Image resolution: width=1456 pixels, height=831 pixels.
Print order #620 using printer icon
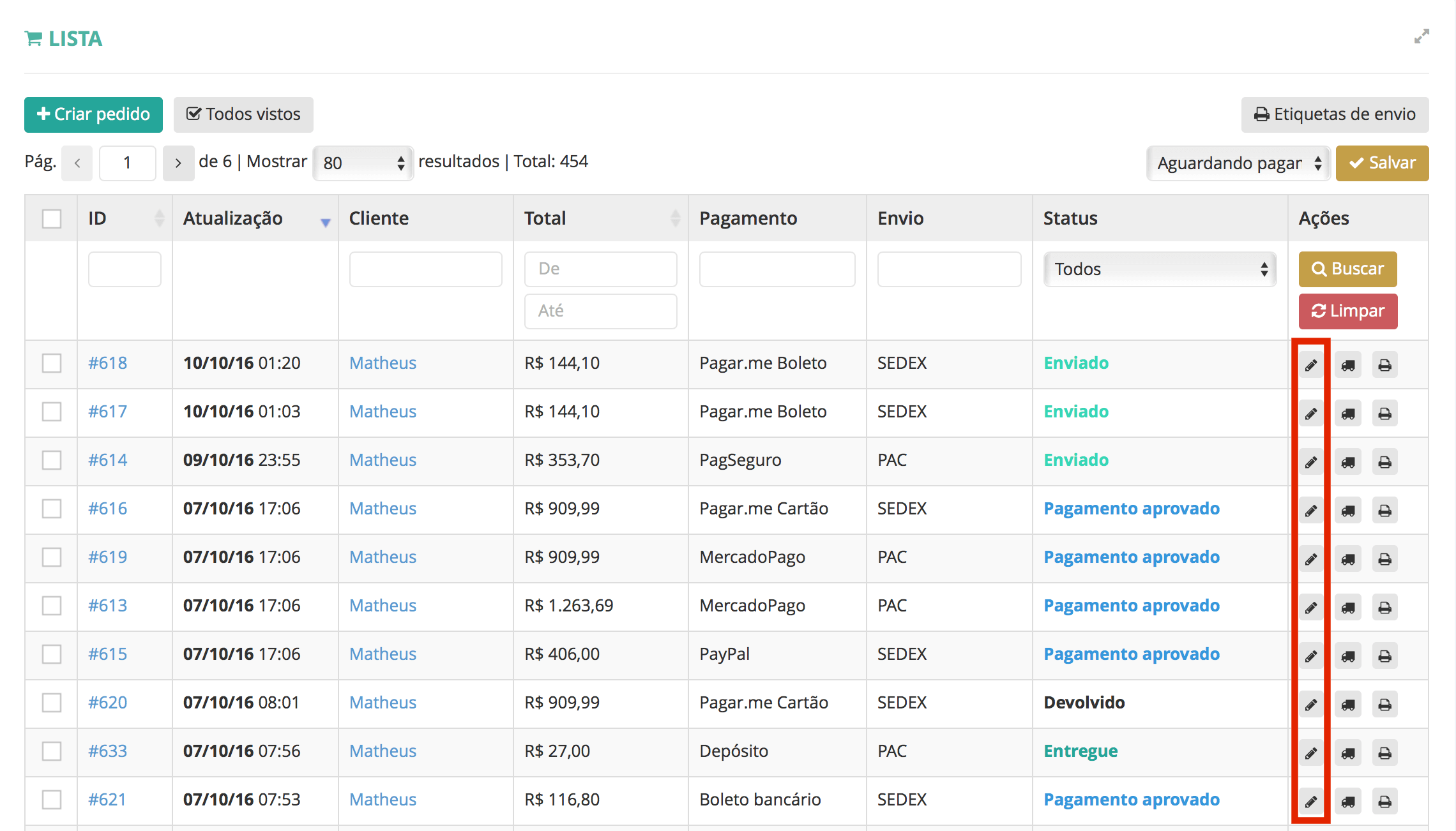(1384, 705)
